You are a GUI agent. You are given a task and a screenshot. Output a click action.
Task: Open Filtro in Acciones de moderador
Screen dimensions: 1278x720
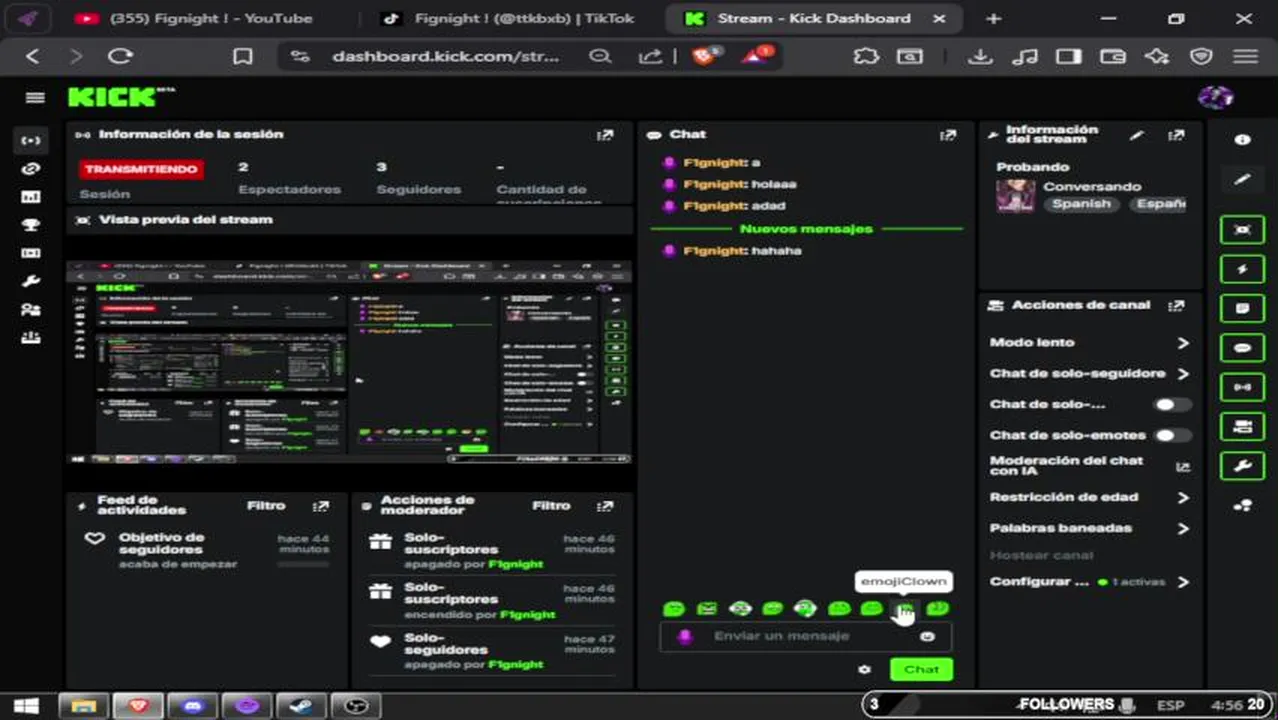click(551, 506)
